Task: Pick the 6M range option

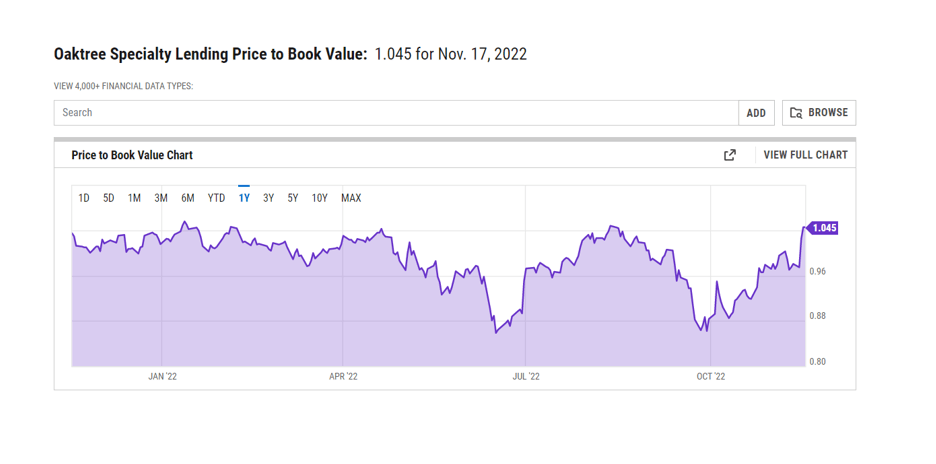Action: pos(188,198)
